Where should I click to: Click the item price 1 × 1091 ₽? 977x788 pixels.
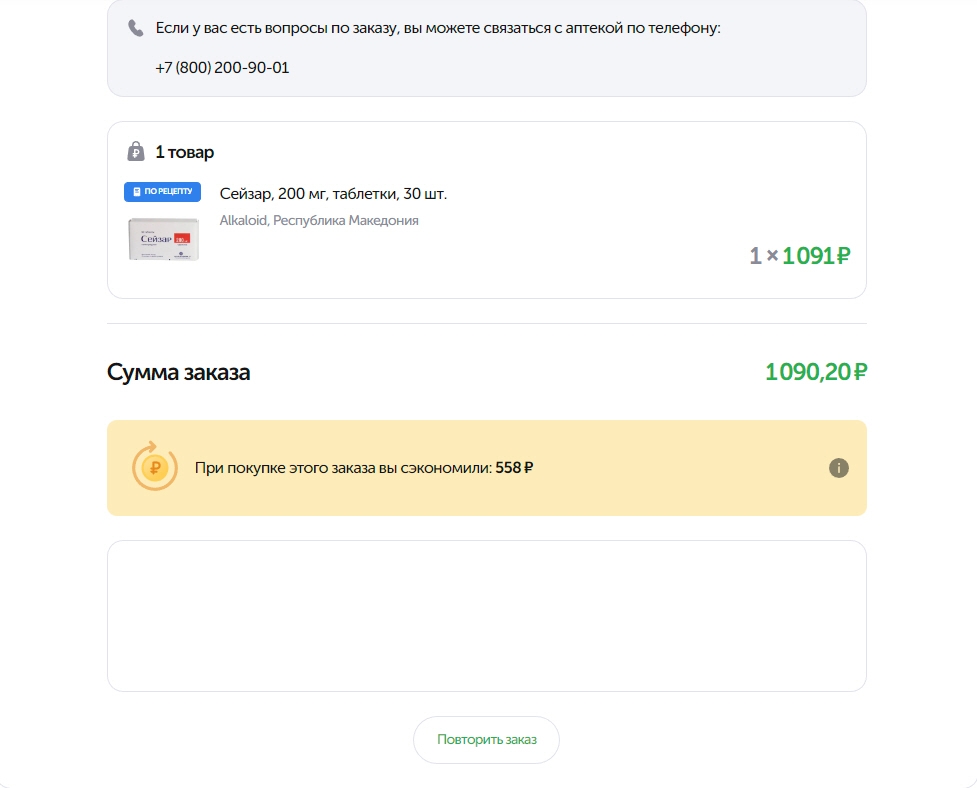point(799,255)
